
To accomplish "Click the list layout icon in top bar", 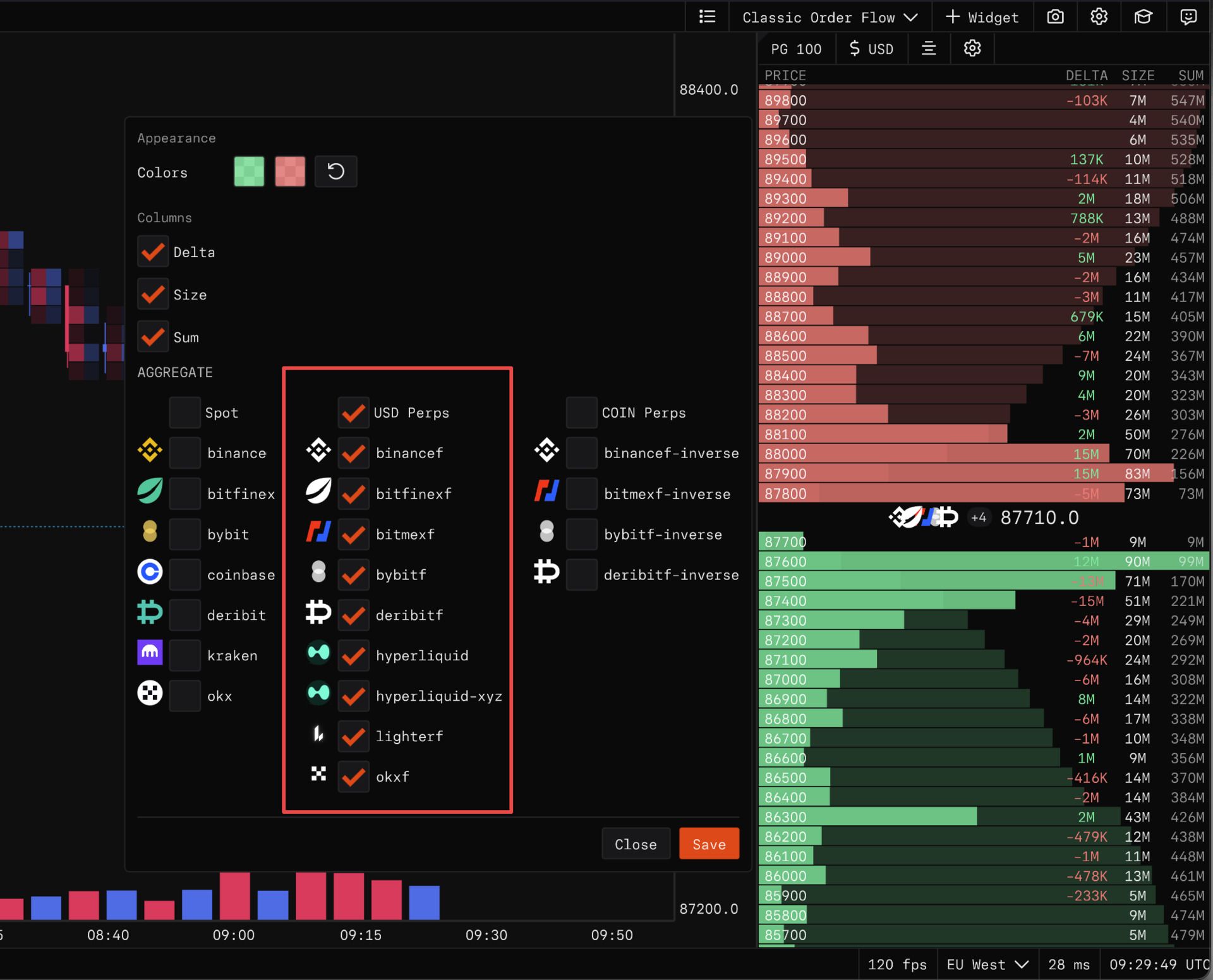I will coord(707,17).
